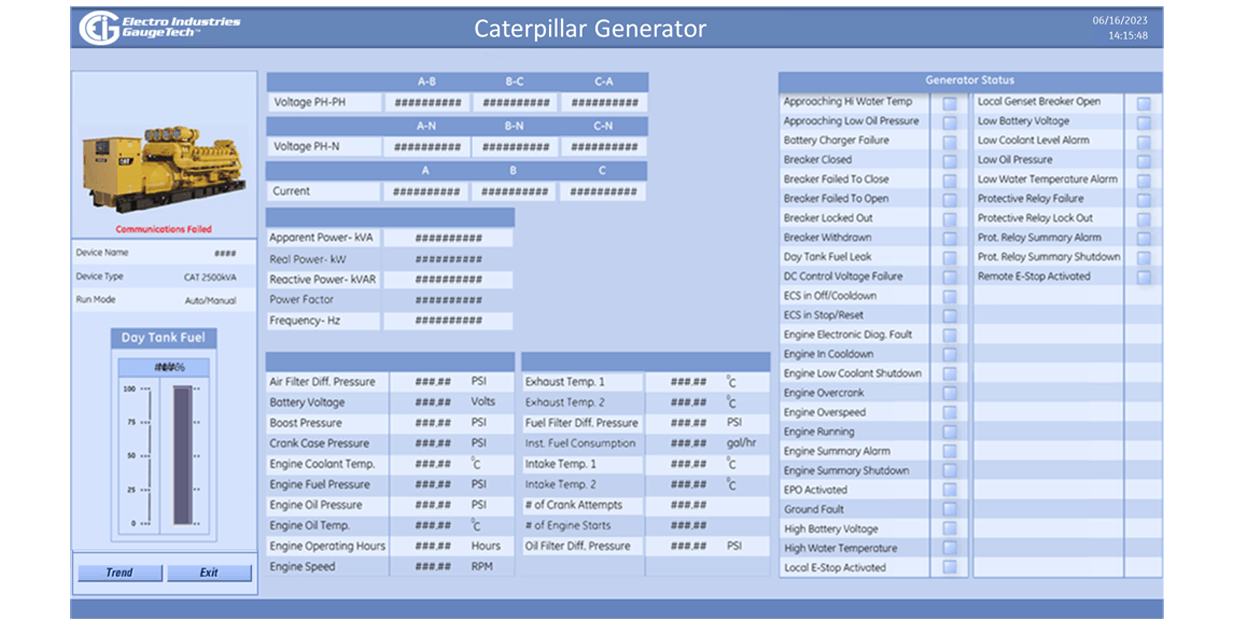Toggle Battery Charger Failure status box
This screenshot has height=625, width=1234.
pos(949,141)
